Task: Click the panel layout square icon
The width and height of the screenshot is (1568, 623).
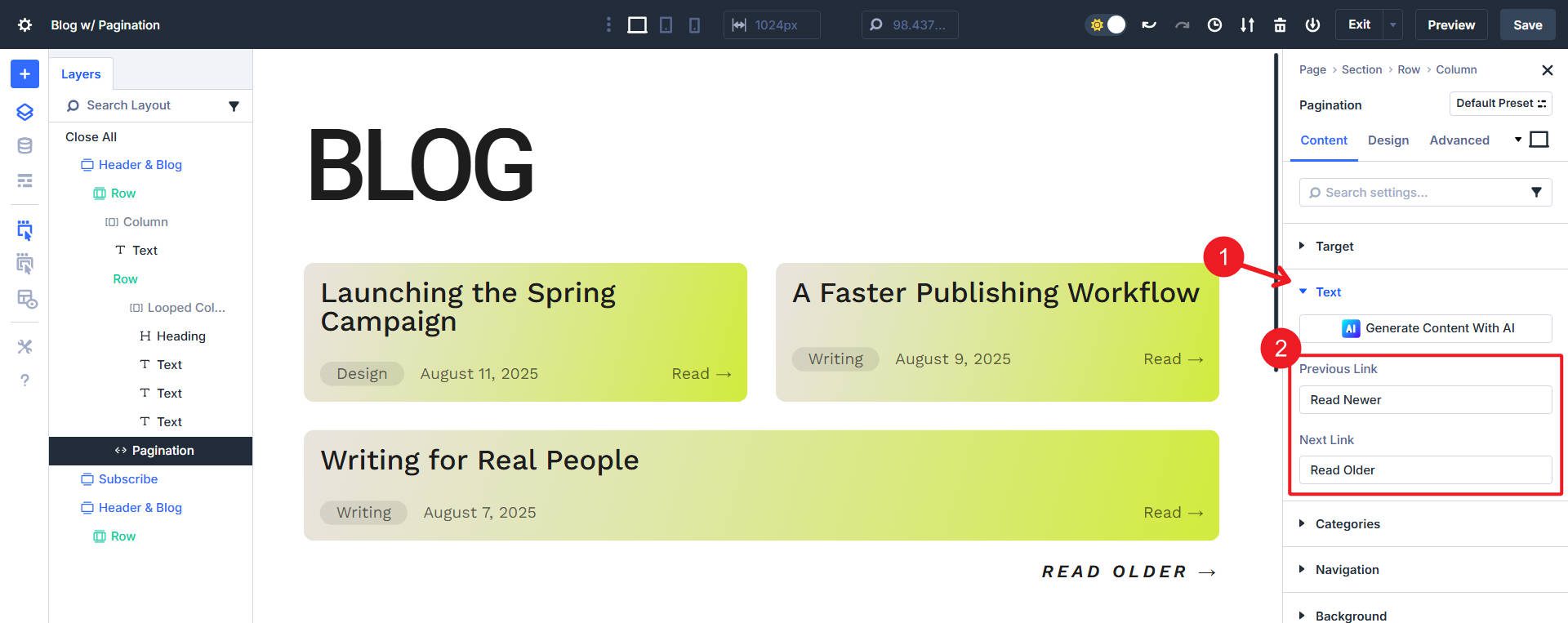Action: tap(1539, 140)
